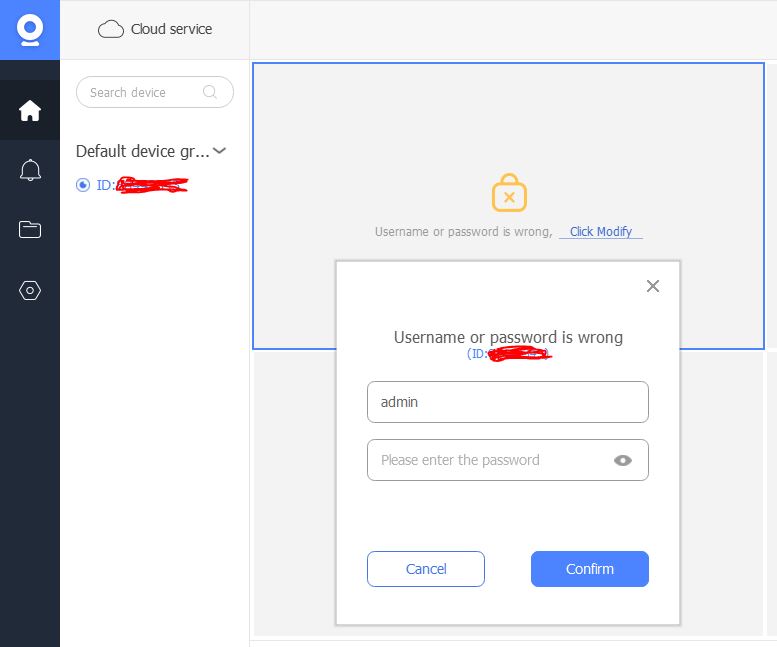Close the wrong password dialog
Image resolution: width=777 pixels, height=647 pixels.
point(653,286)
